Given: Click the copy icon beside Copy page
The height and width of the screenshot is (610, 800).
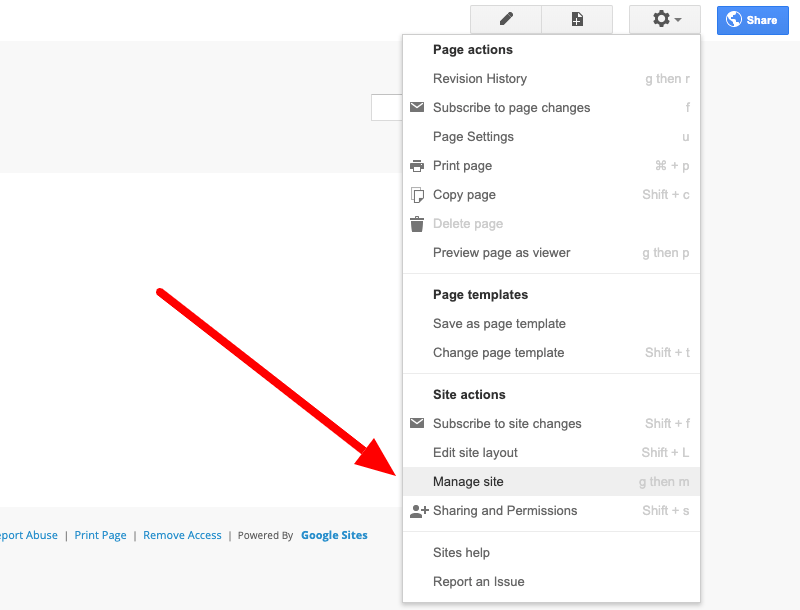Looking at the screenshot, I should [x=417, y=194].
